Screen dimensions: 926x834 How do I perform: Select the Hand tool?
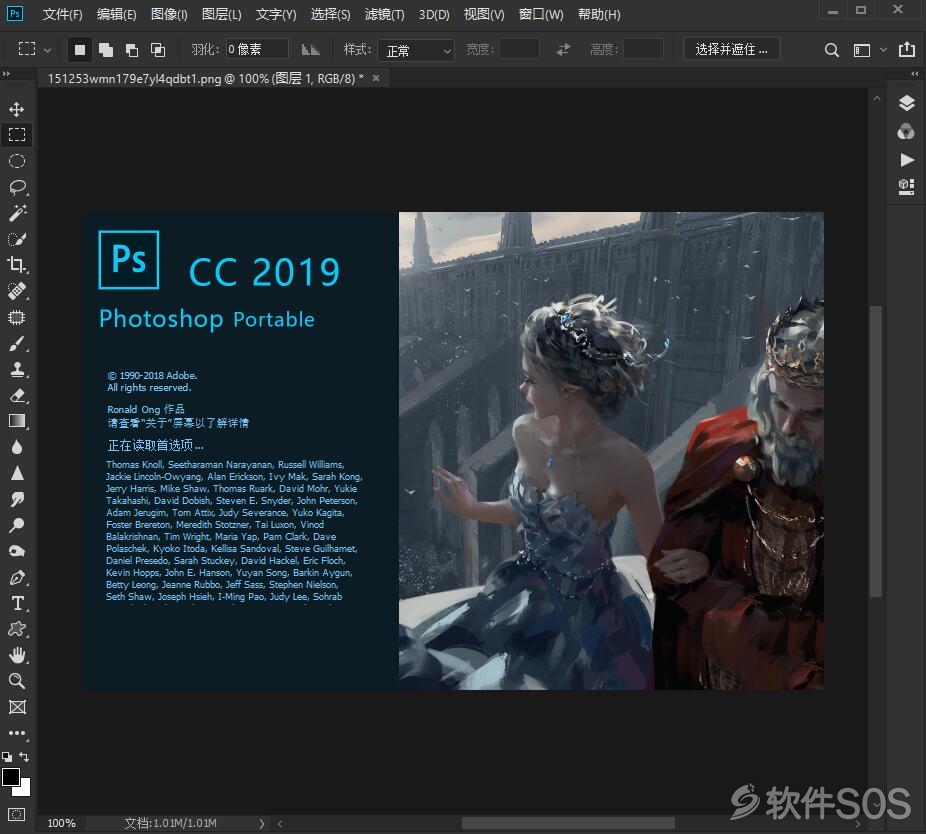click(17, 655)
